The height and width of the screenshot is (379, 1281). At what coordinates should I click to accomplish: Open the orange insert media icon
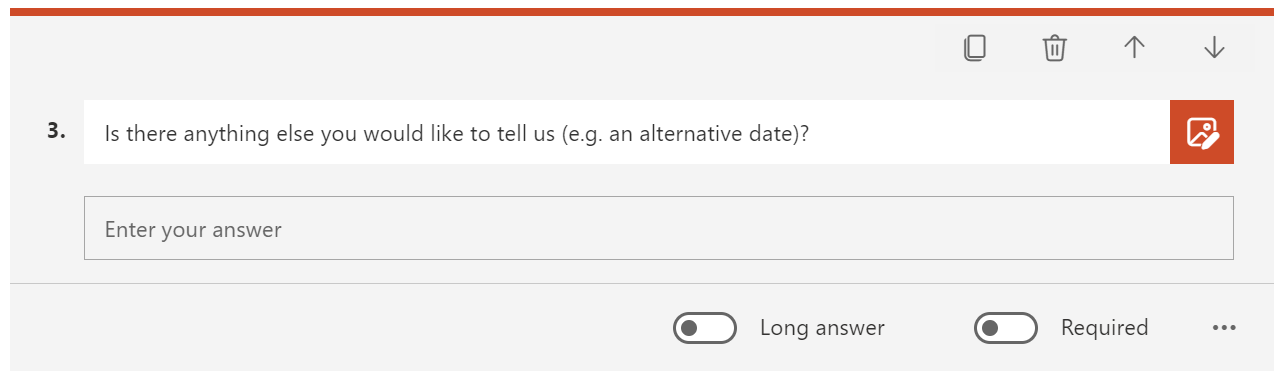[1202, 132]
